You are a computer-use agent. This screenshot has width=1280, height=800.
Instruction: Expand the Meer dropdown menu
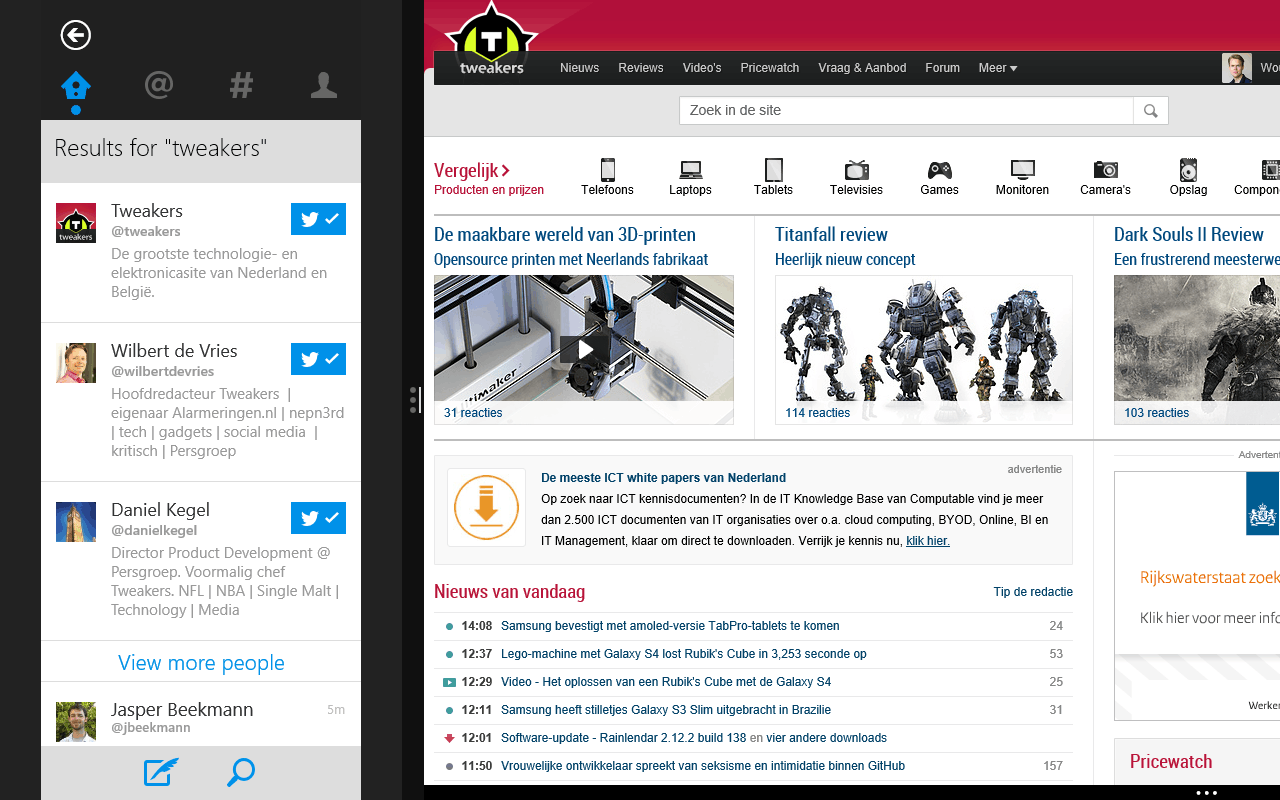997,68
